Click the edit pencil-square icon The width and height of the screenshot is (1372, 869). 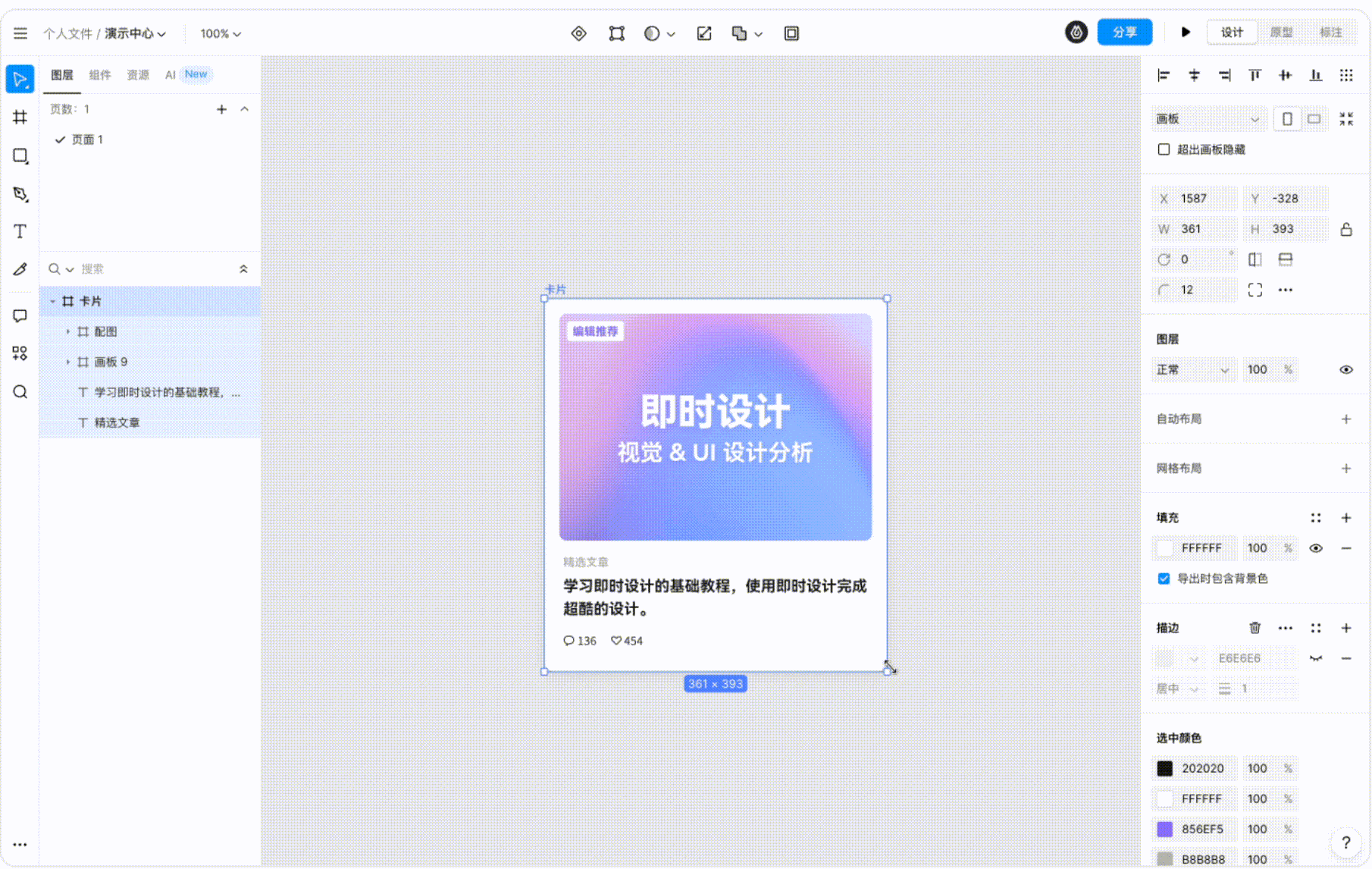[x=704, y=33]
